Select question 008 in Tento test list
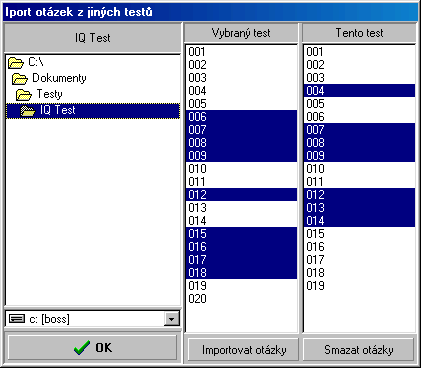The height and width of the screenshot is (368, 421). (x=360, y=143)
